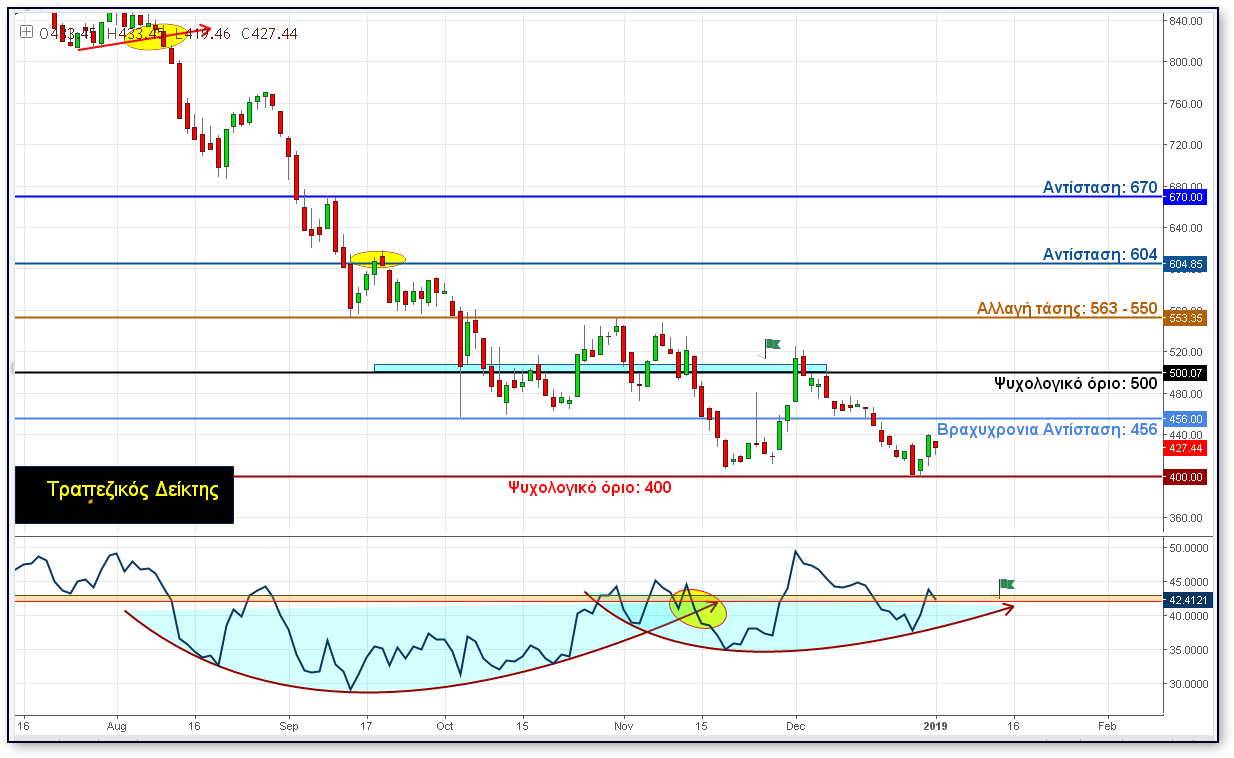1234x758 pixels.
Task: Click the 800.00 price axis label
Action: [x=1184, y=62]
